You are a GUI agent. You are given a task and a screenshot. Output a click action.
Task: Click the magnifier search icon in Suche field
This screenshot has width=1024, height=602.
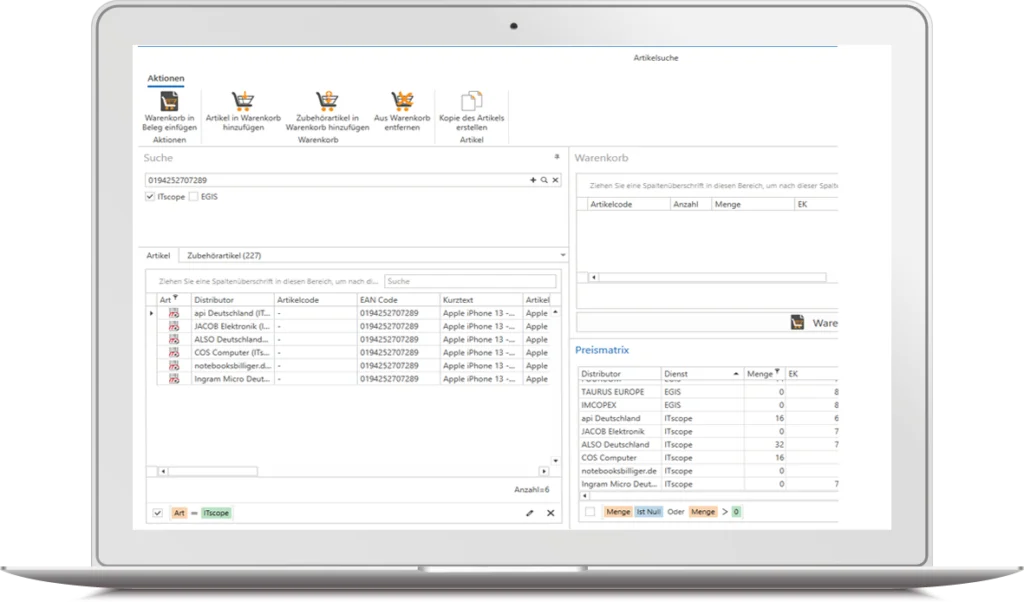(544, 180)
